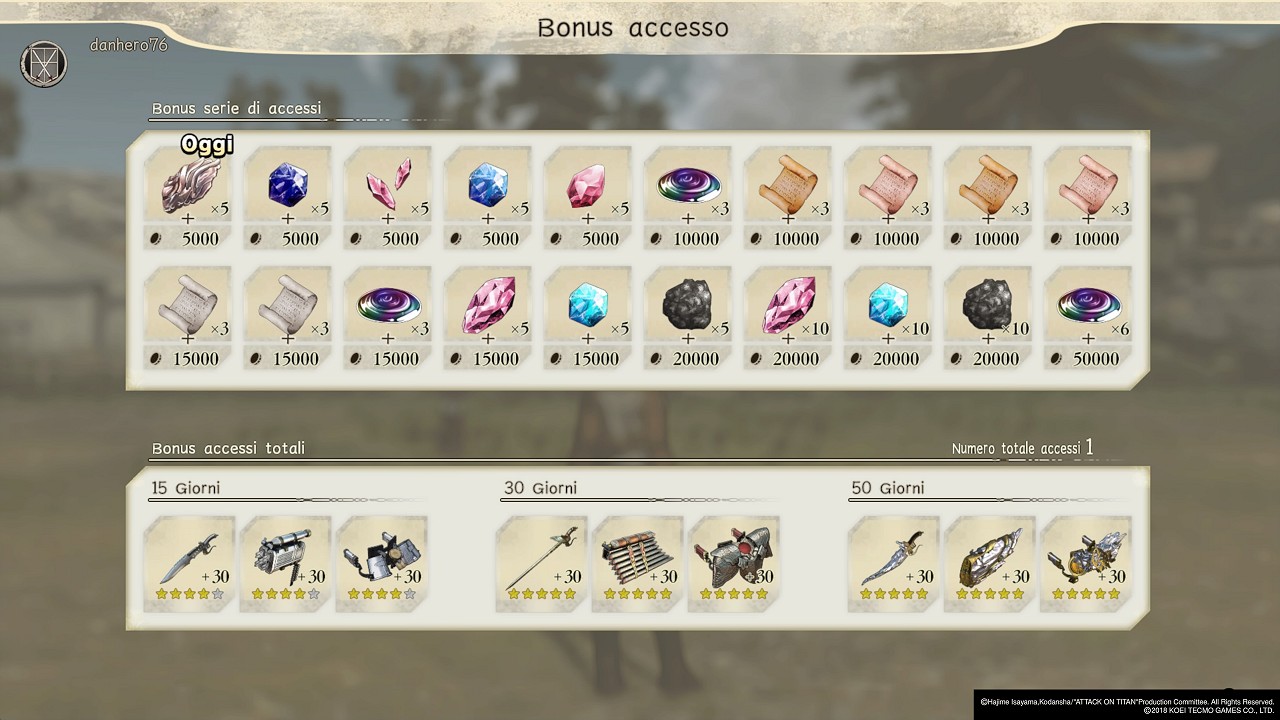Select the 50 Giorni ornate blade reward
The height and width of the screenshot is (720, 1280).
pos(893,560)
